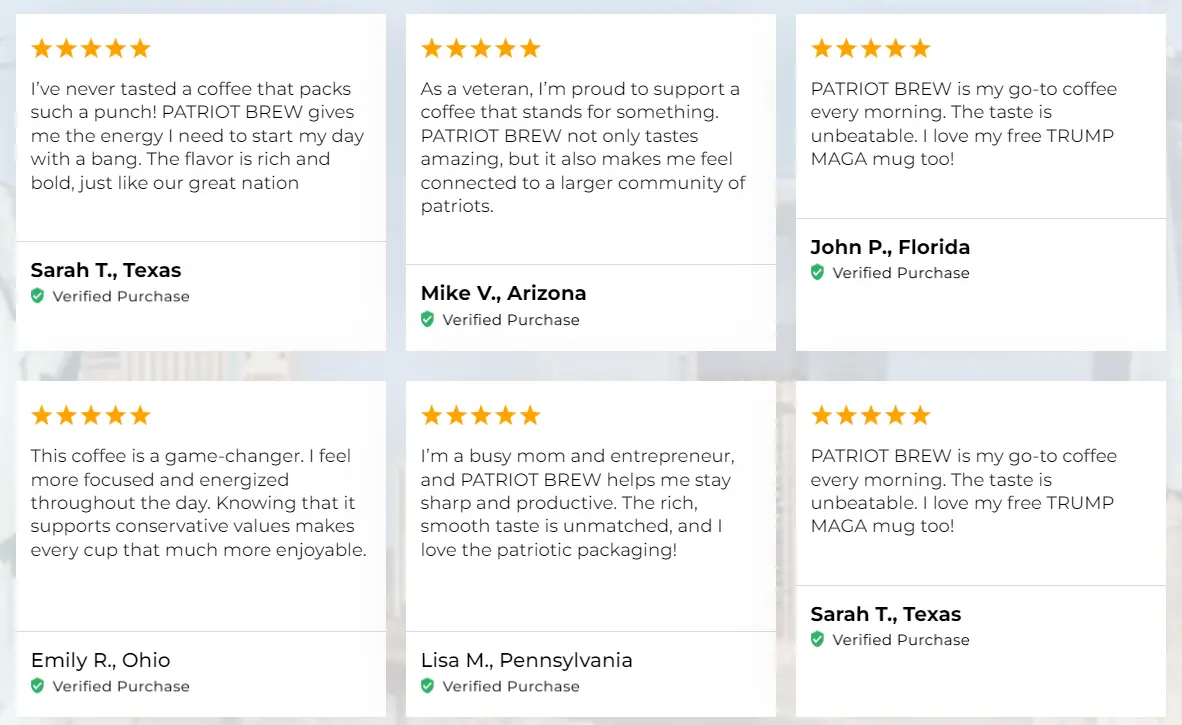Click Verified Purchase label under Lisa M.

(x=511, y=687)
